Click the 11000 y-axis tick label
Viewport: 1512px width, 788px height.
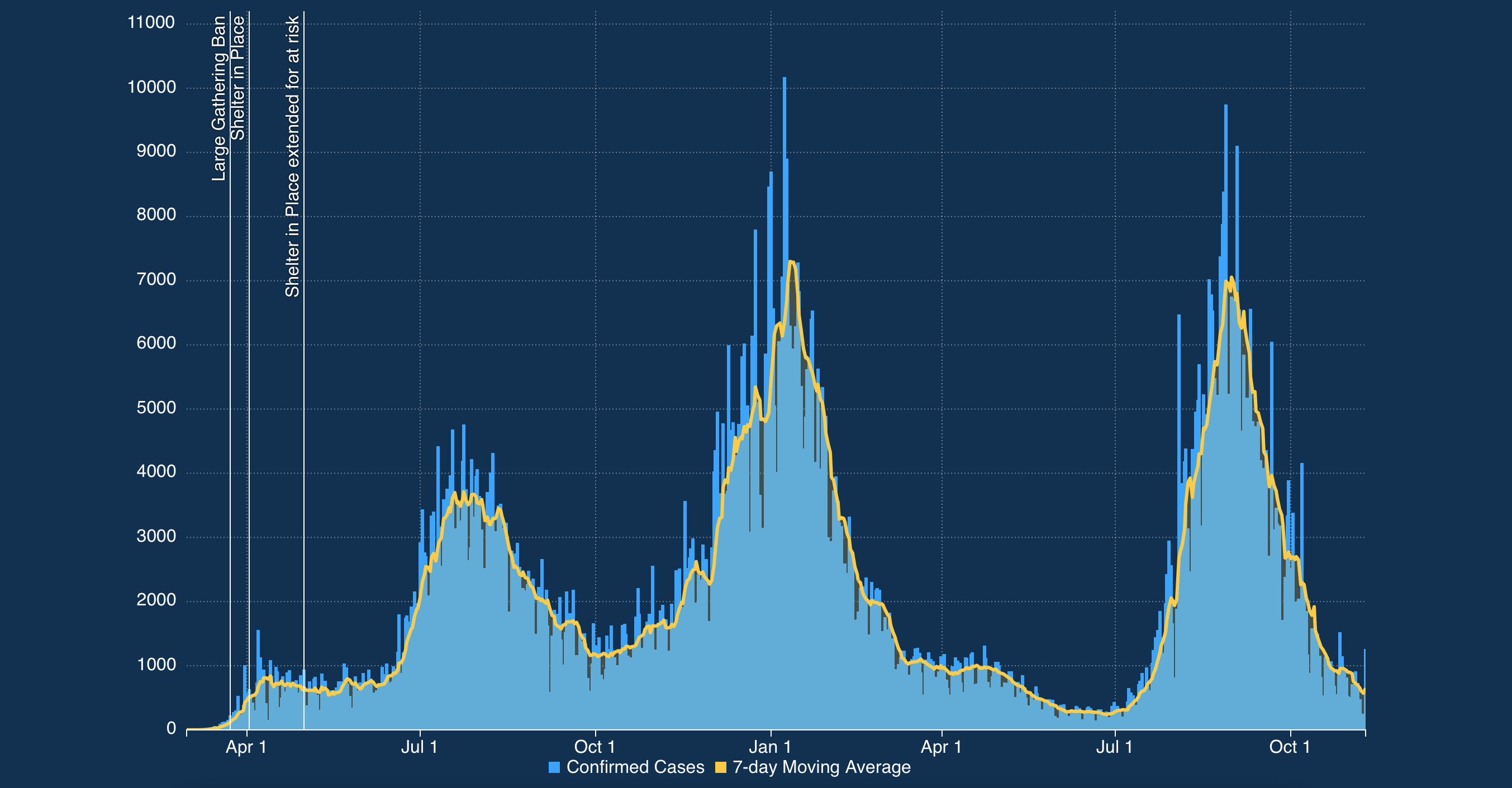point(151,22)
